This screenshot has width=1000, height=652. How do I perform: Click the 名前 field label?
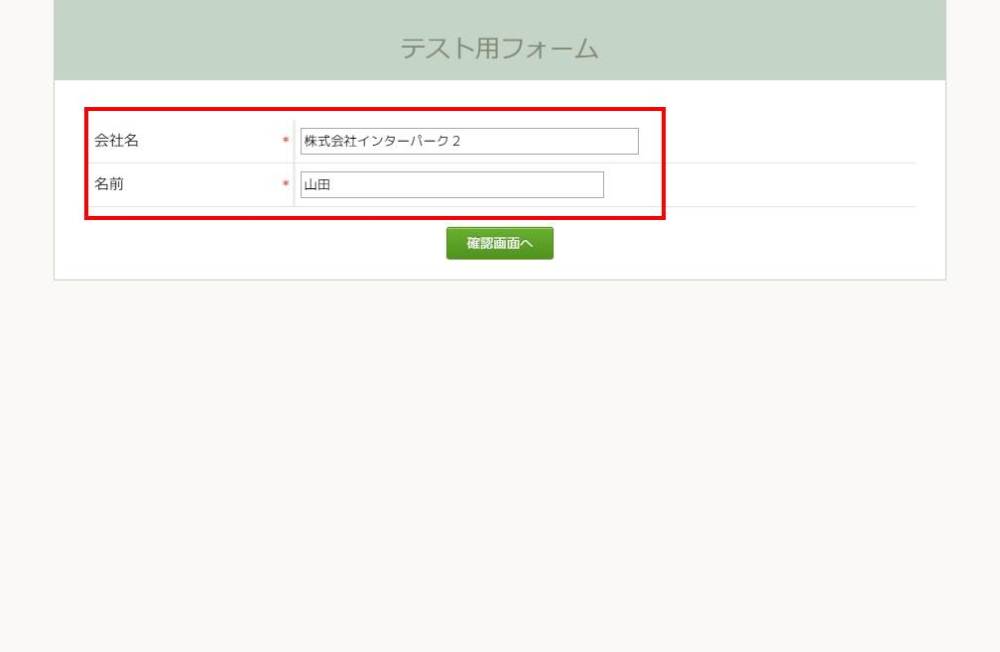(x=109, y=185)
